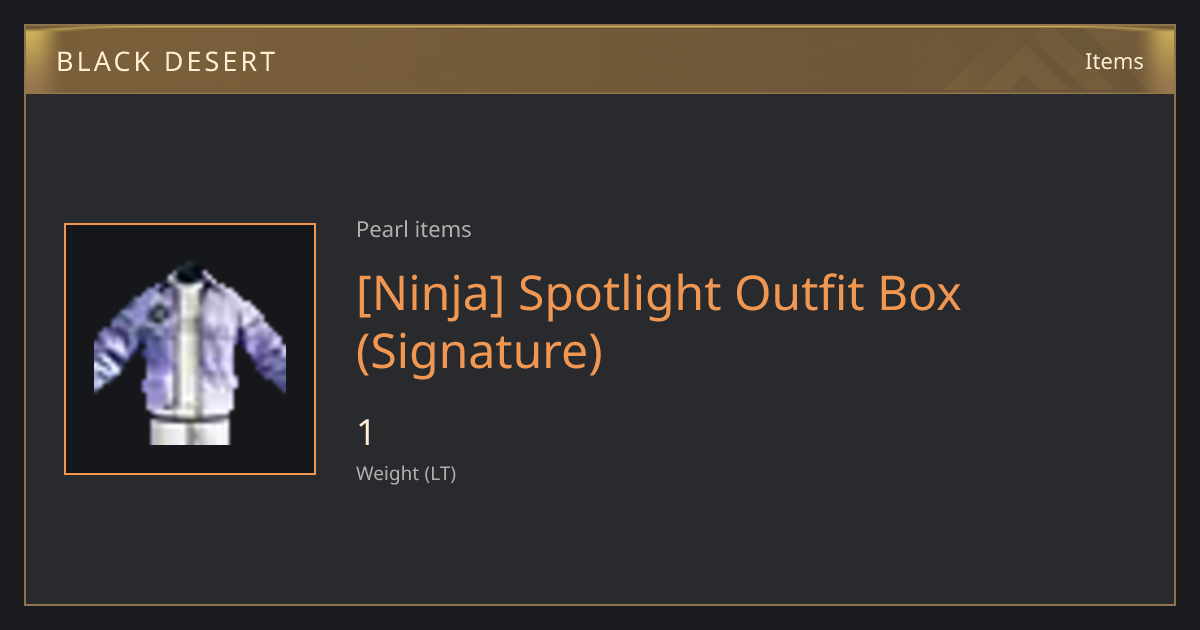The width and height of the screenshot is (1200, 630).
Task: Click the faded chevron emblem in the header
Action: click(x=1030, y=60)
